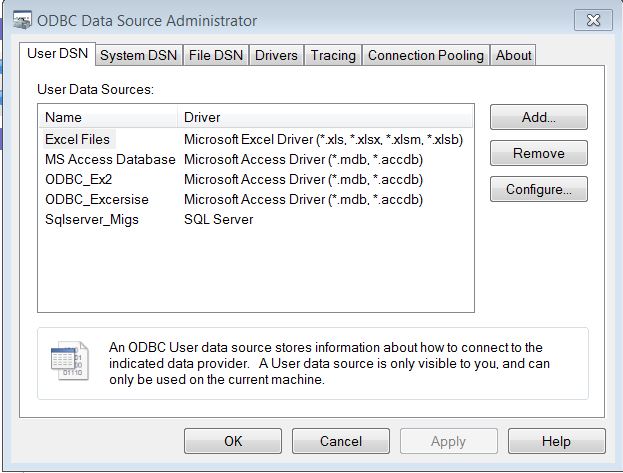Select the Tracing tab
The width and height of the screenshot is (623, 473).
coord(333,55)
